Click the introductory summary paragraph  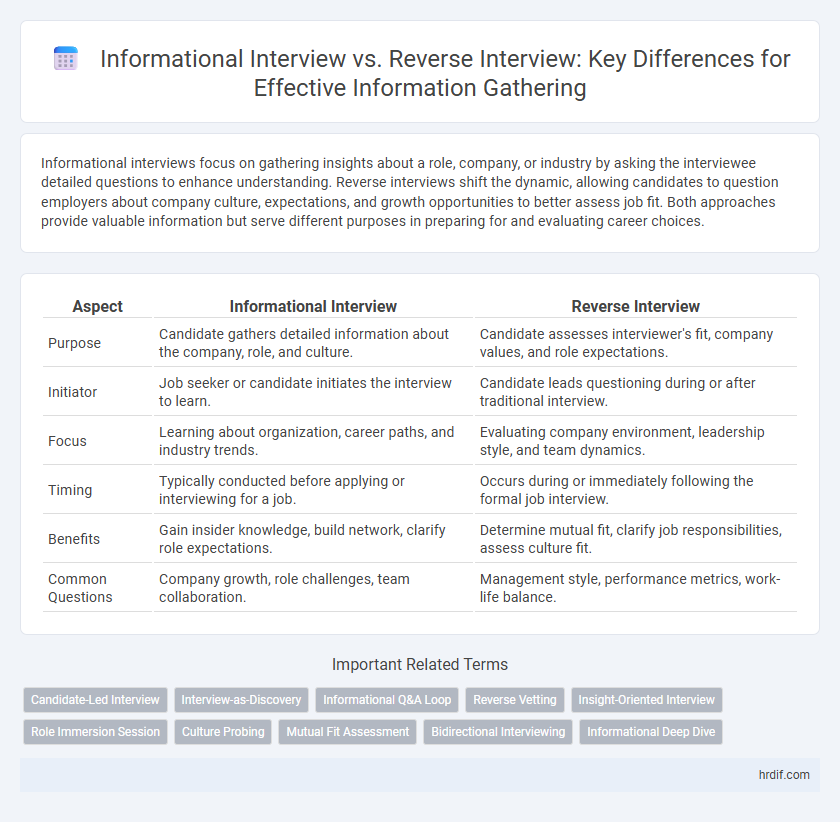click(x=409, y=192)
